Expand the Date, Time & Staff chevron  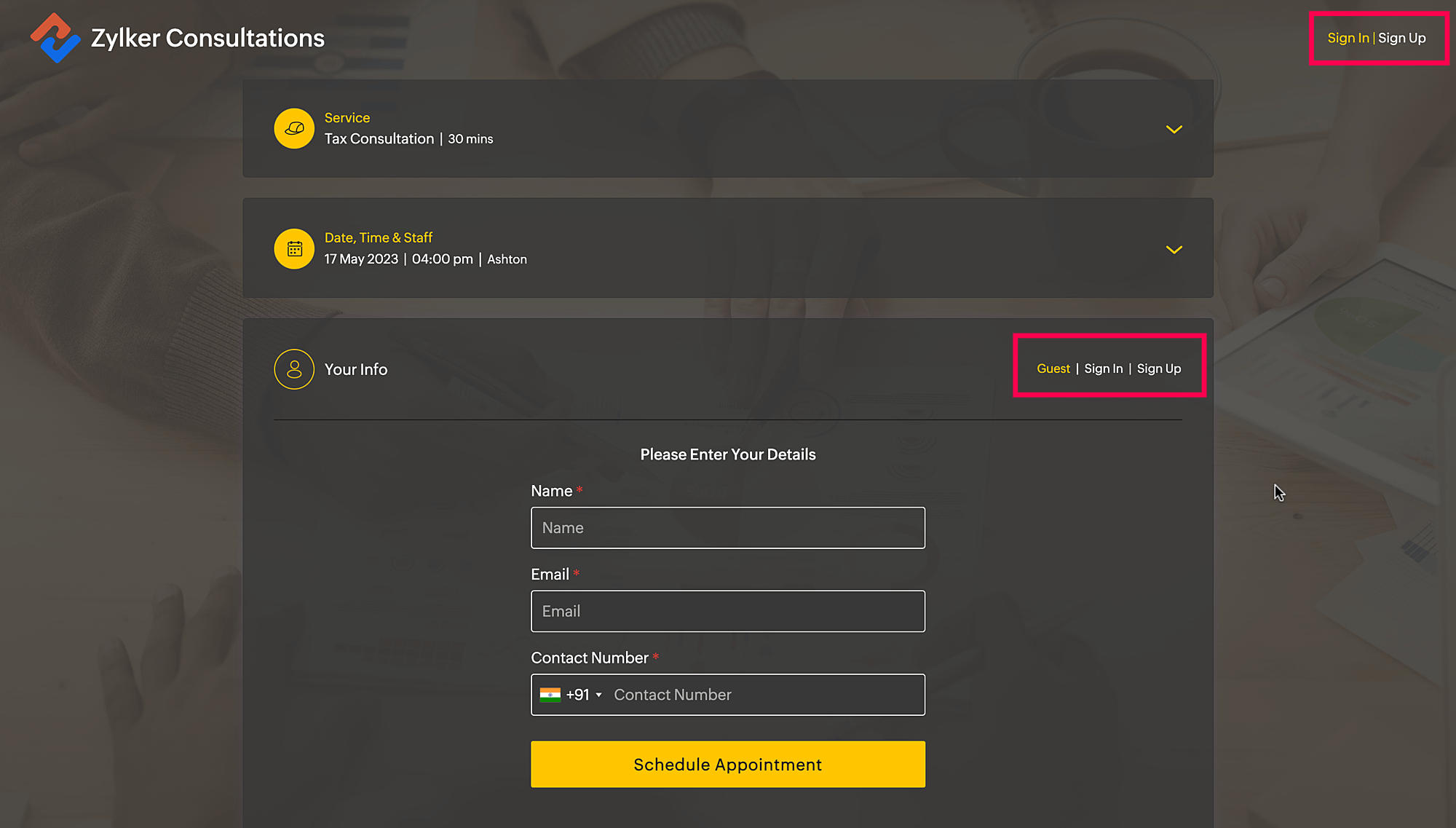click(1174, 250)
